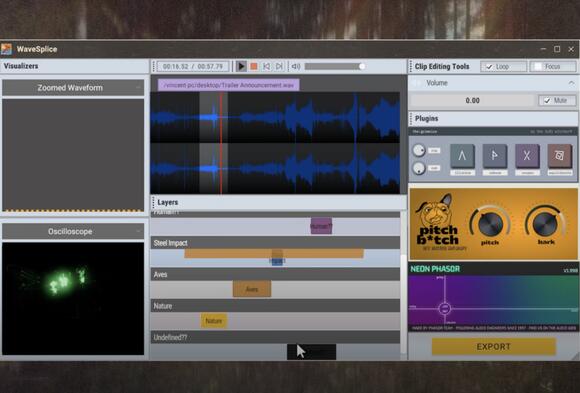Click the brown square-symbol plugin pad
This screenshot has height=393, width=580.
point(559,156)
